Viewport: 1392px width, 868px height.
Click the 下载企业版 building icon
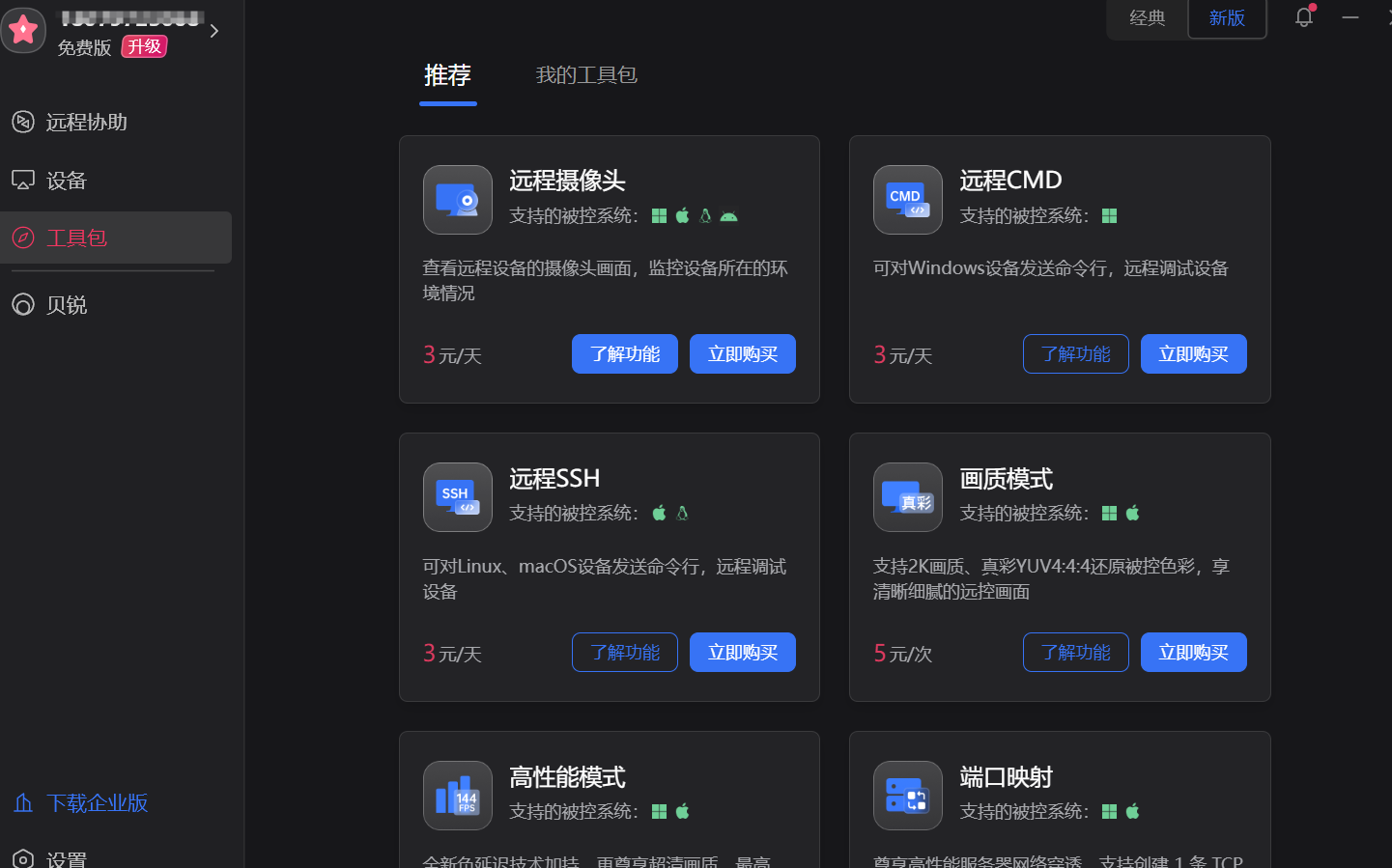coord(23,803)
